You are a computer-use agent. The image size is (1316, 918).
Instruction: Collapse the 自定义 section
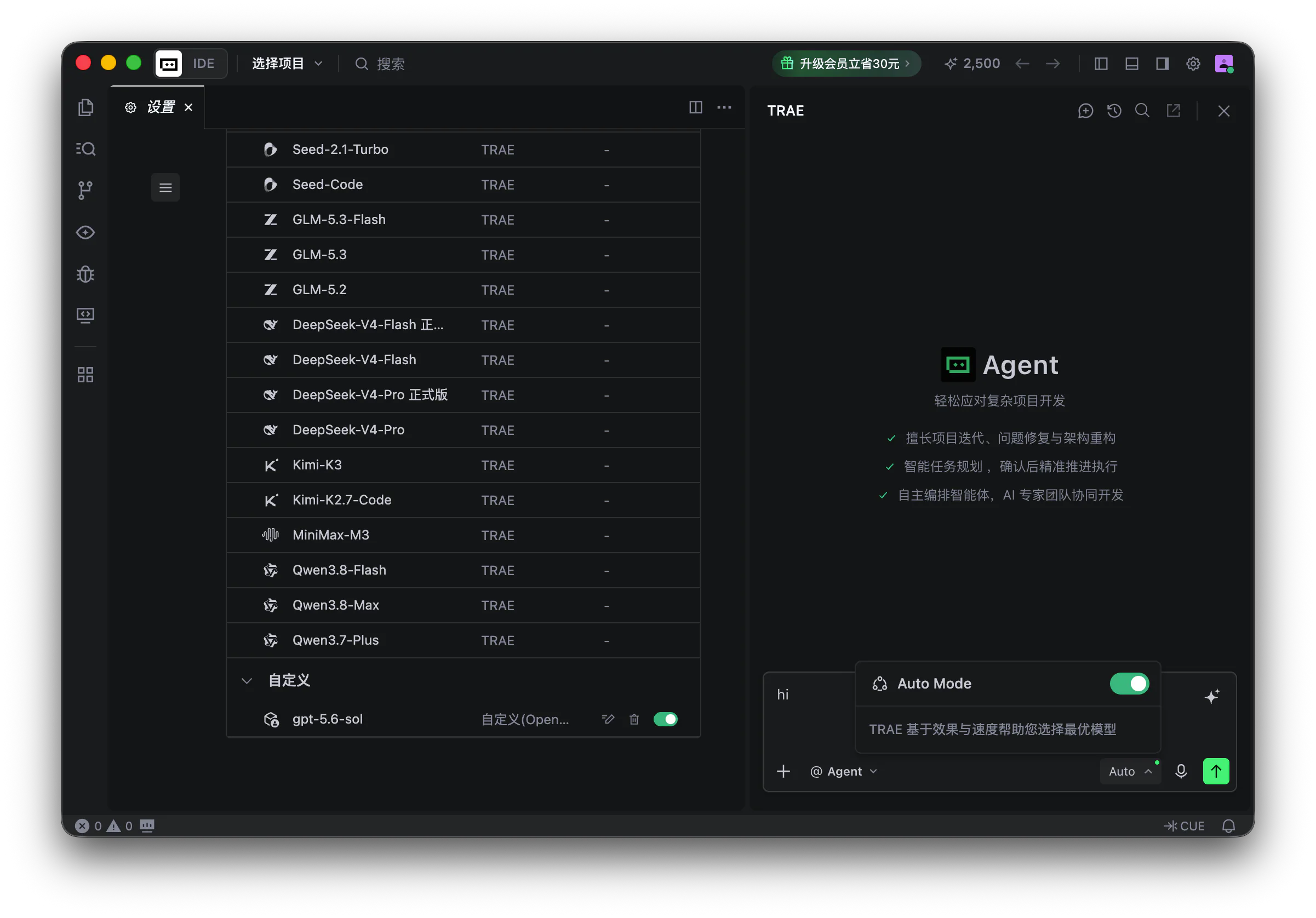247,681
